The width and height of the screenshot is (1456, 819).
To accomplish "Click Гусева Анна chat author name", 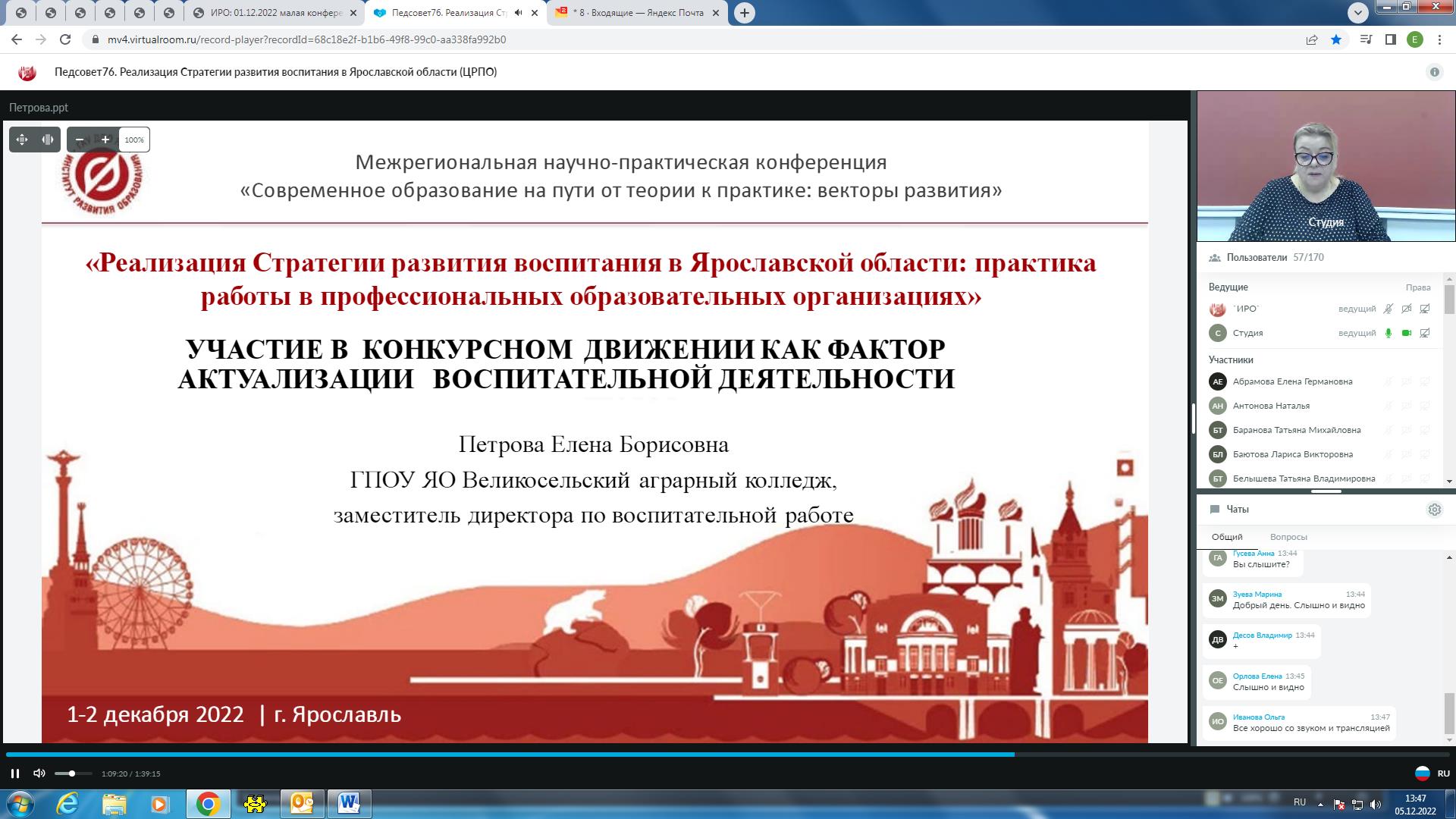I will [x=1254, y=554].
